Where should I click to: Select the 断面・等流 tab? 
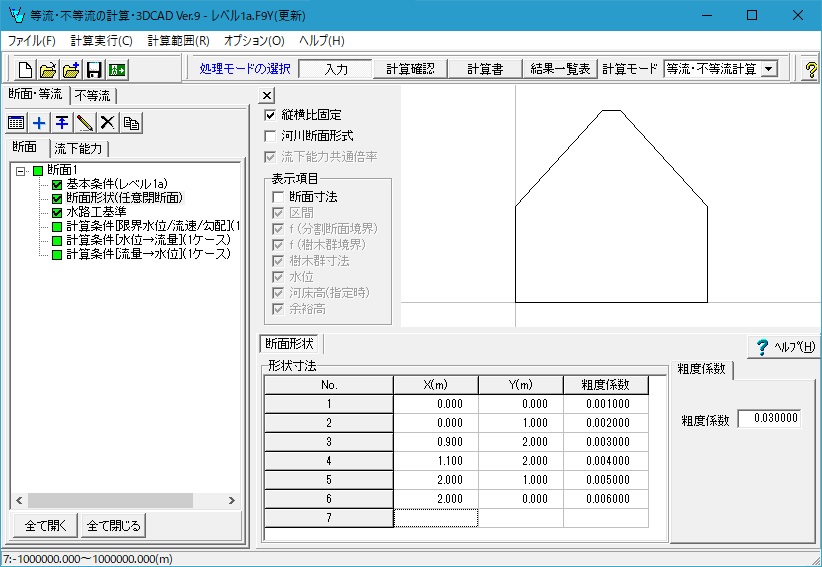click(x=35, y=94)
